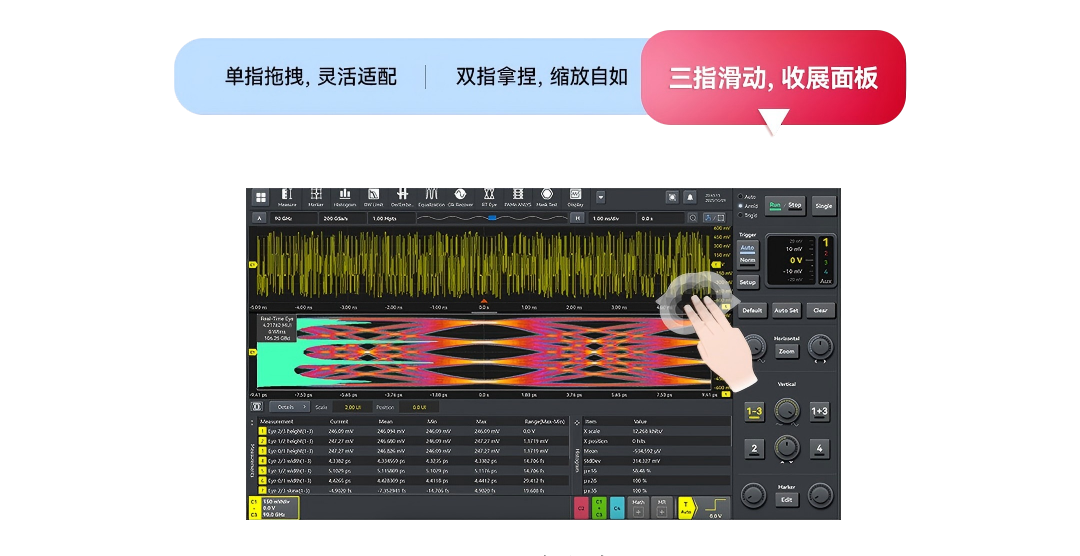Select the Sngld acquisition radio option
Image resolution: width=1080 pixels, height=556 pixels.
[741, 215]
